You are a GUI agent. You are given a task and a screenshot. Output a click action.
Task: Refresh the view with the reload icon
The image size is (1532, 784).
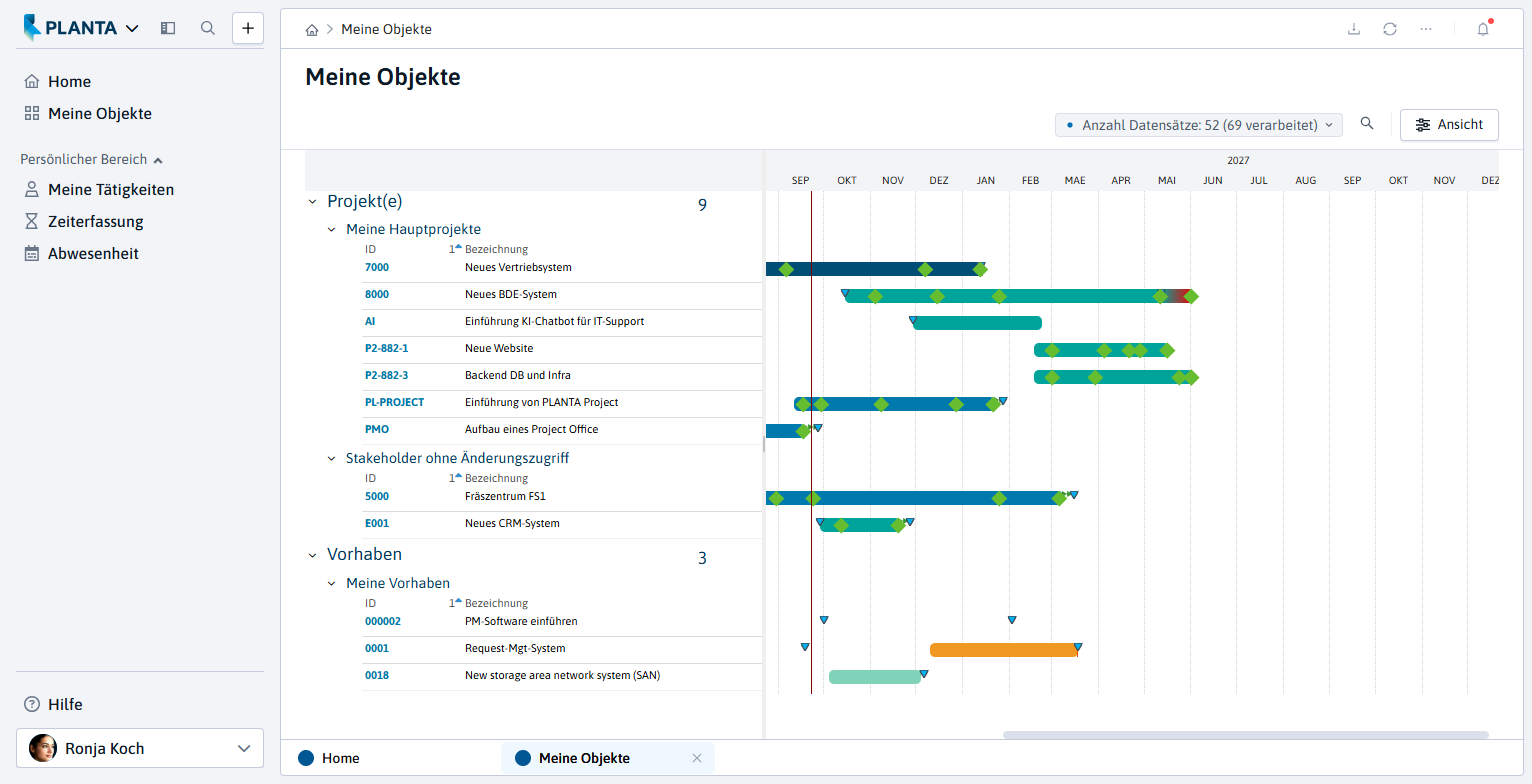click(x=1390, y=29)
